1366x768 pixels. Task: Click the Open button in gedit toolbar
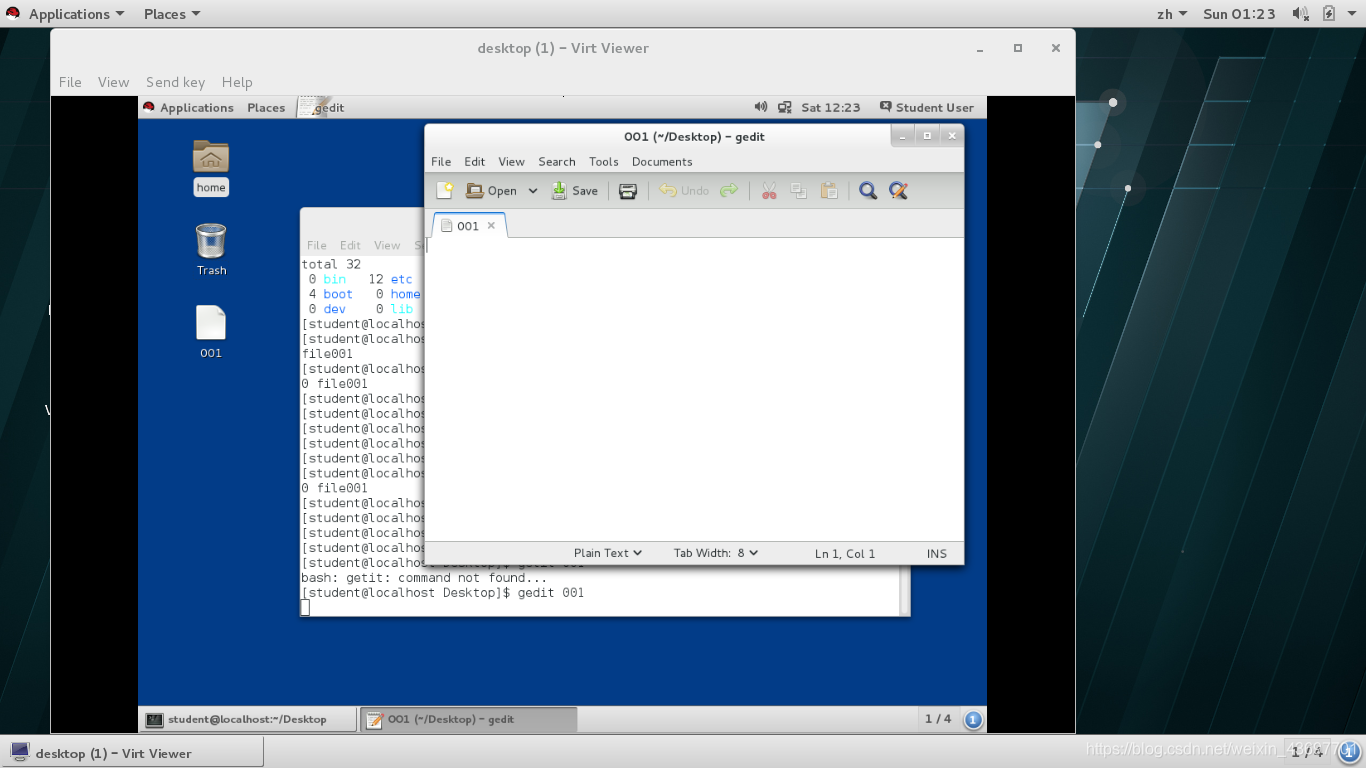pos(492,190)
